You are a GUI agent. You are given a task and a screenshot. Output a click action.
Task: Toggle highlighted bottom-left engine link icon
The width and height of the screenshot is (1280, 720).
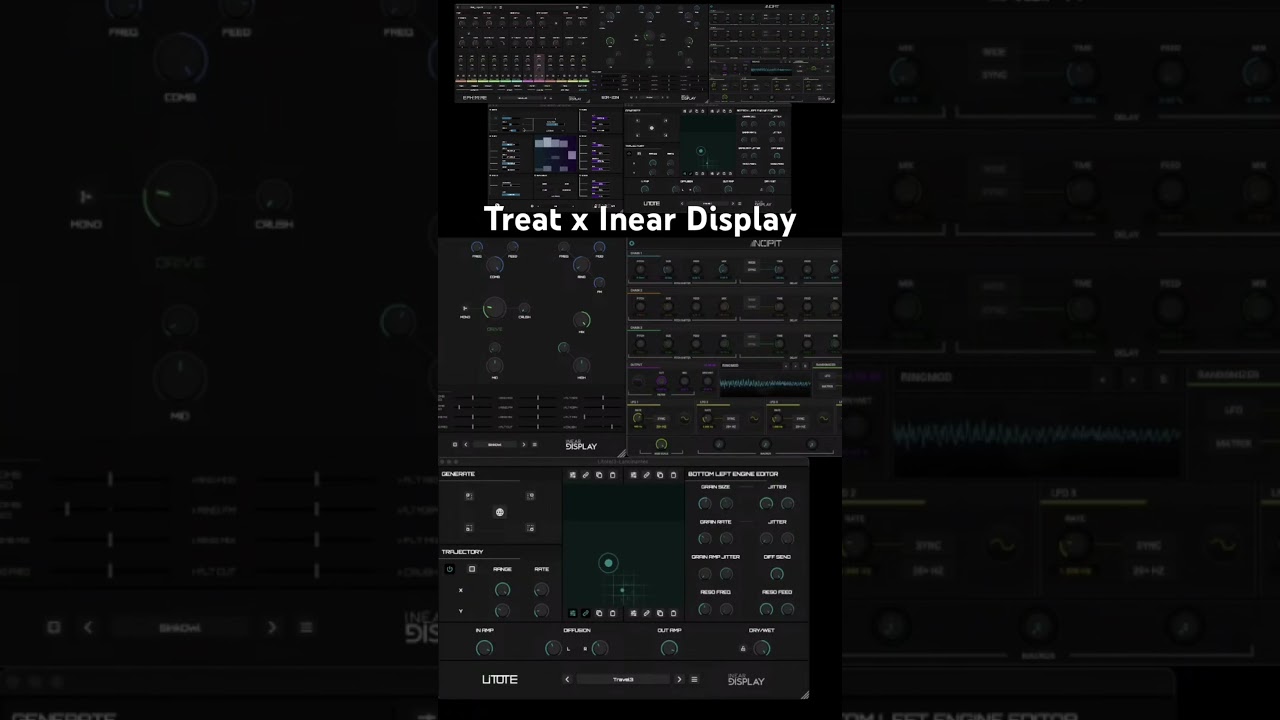(586, 613)
